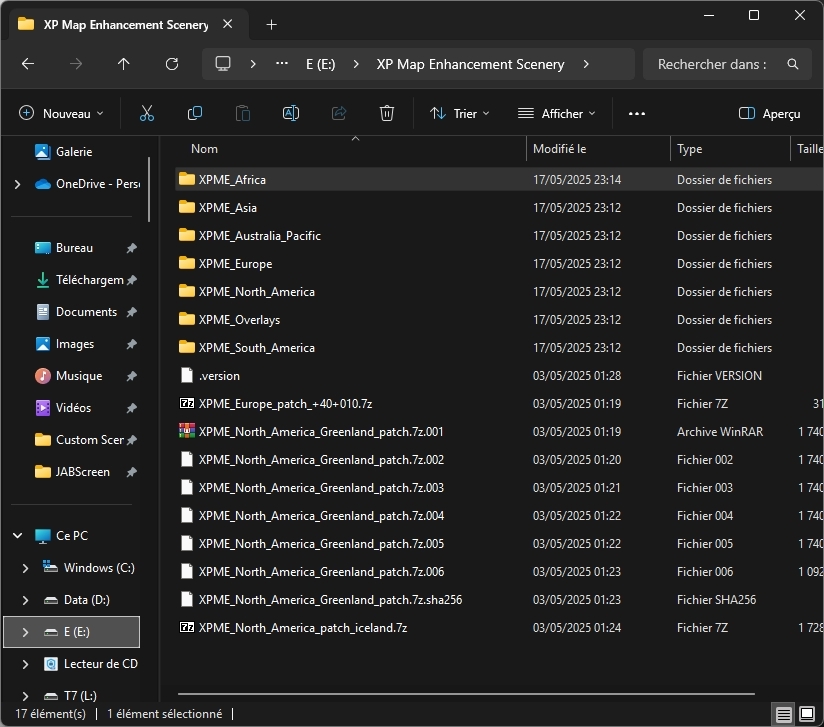Click the Delete trash icon

[387, 114]
